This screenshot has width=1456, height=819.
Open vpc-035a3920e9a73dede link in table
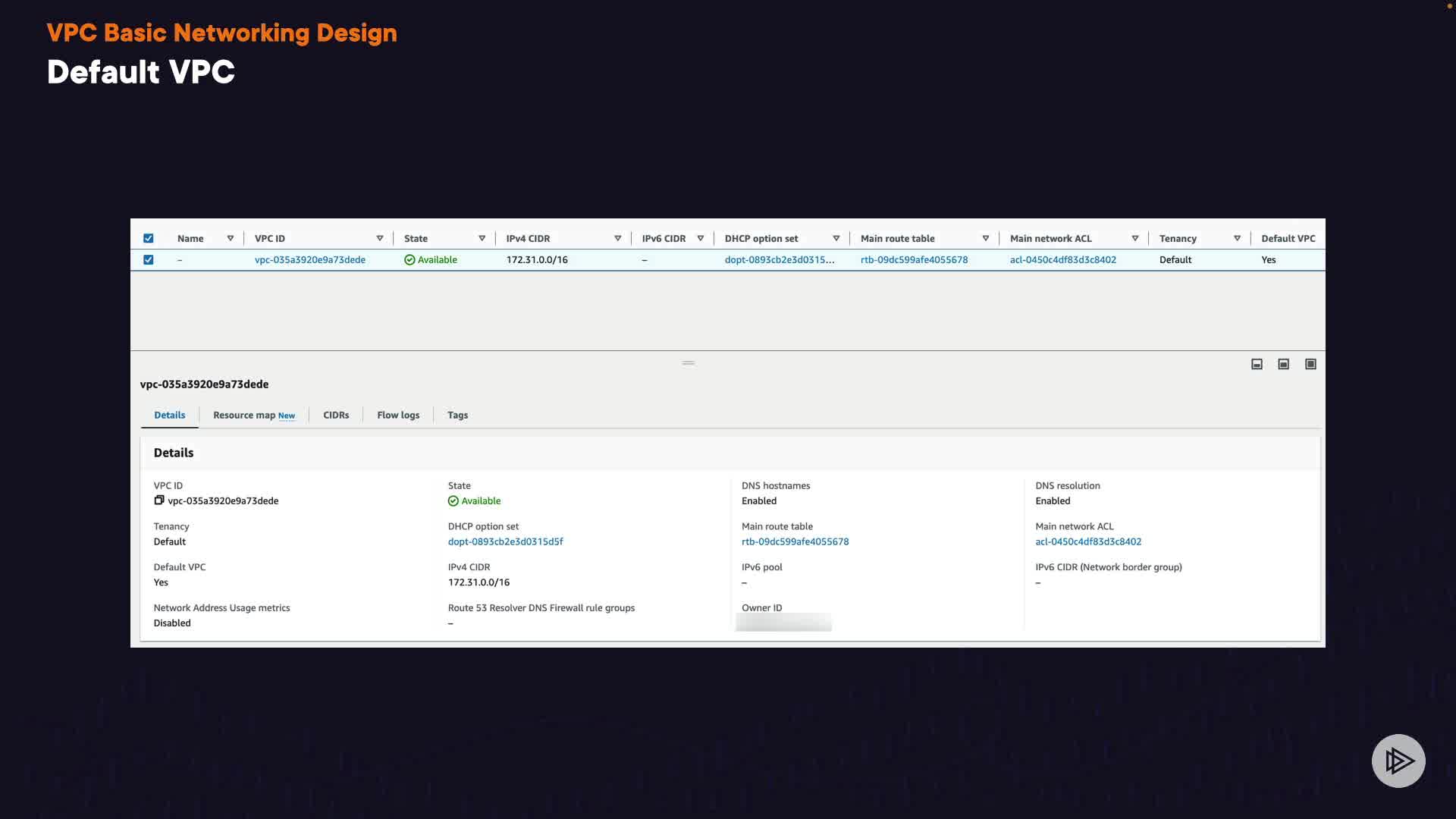click(309, 259)
